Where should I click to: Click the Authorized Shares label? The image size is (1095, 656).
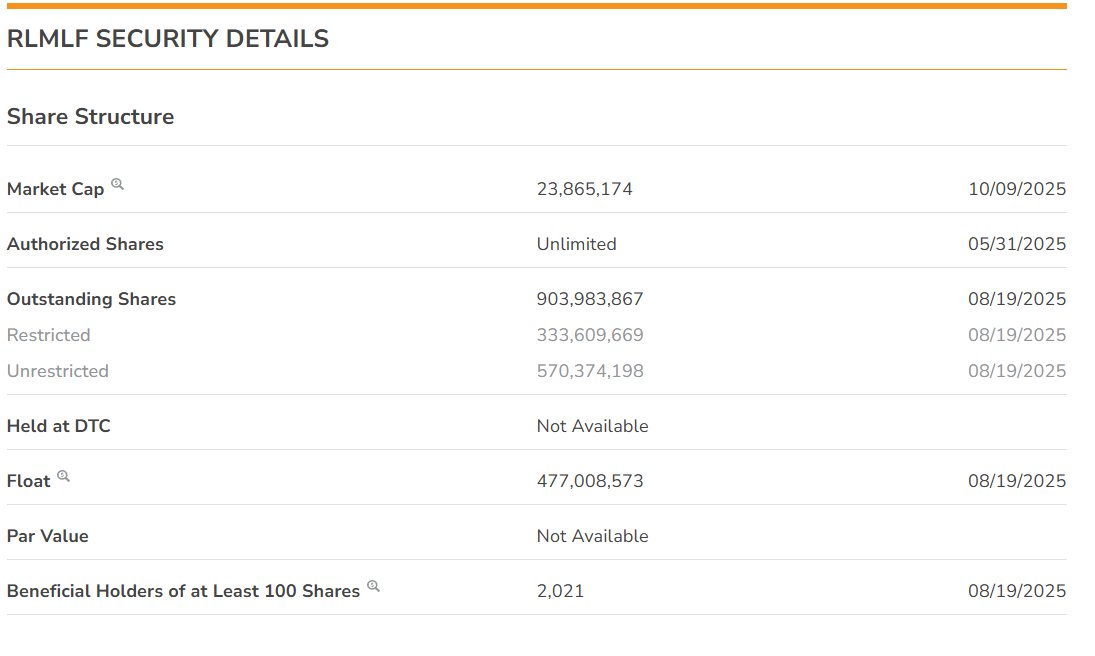[85, 244]
